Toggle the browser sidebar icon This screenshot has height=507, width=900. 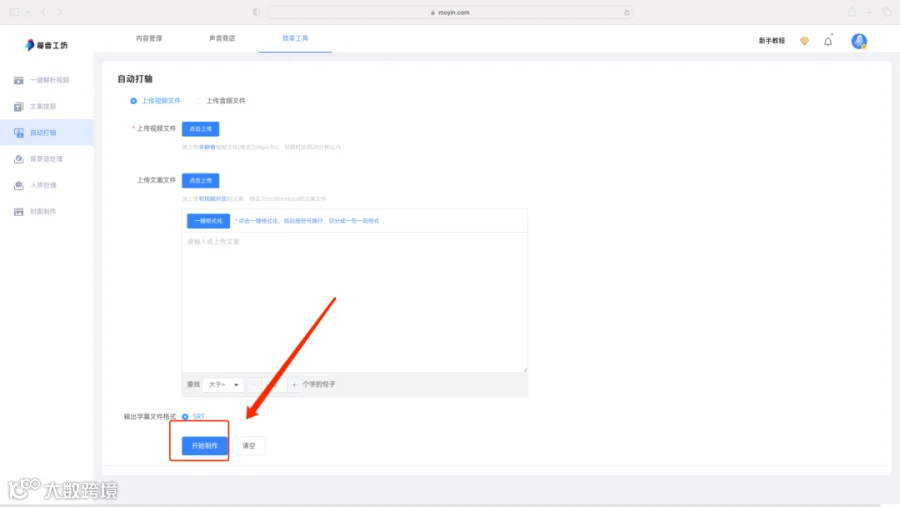pos(14,12)
